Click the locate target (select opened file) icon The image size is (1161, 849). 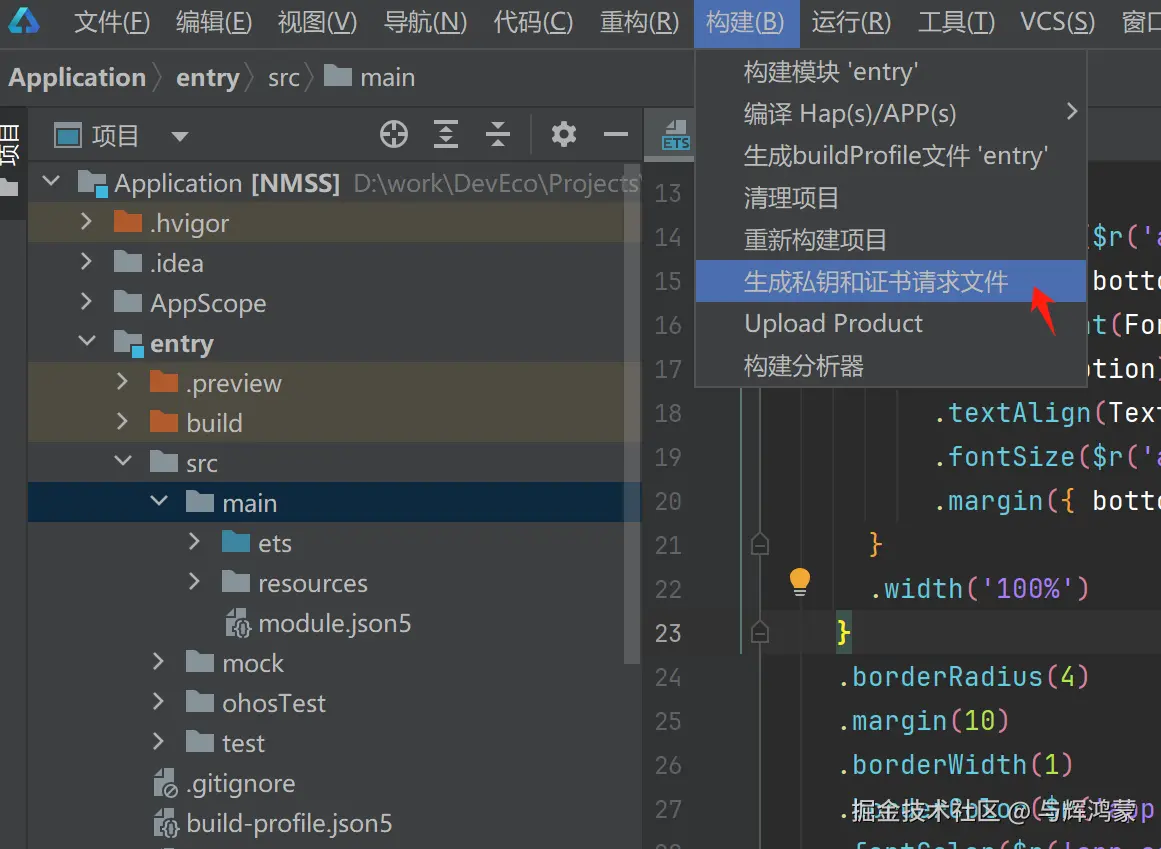[393, 135]
